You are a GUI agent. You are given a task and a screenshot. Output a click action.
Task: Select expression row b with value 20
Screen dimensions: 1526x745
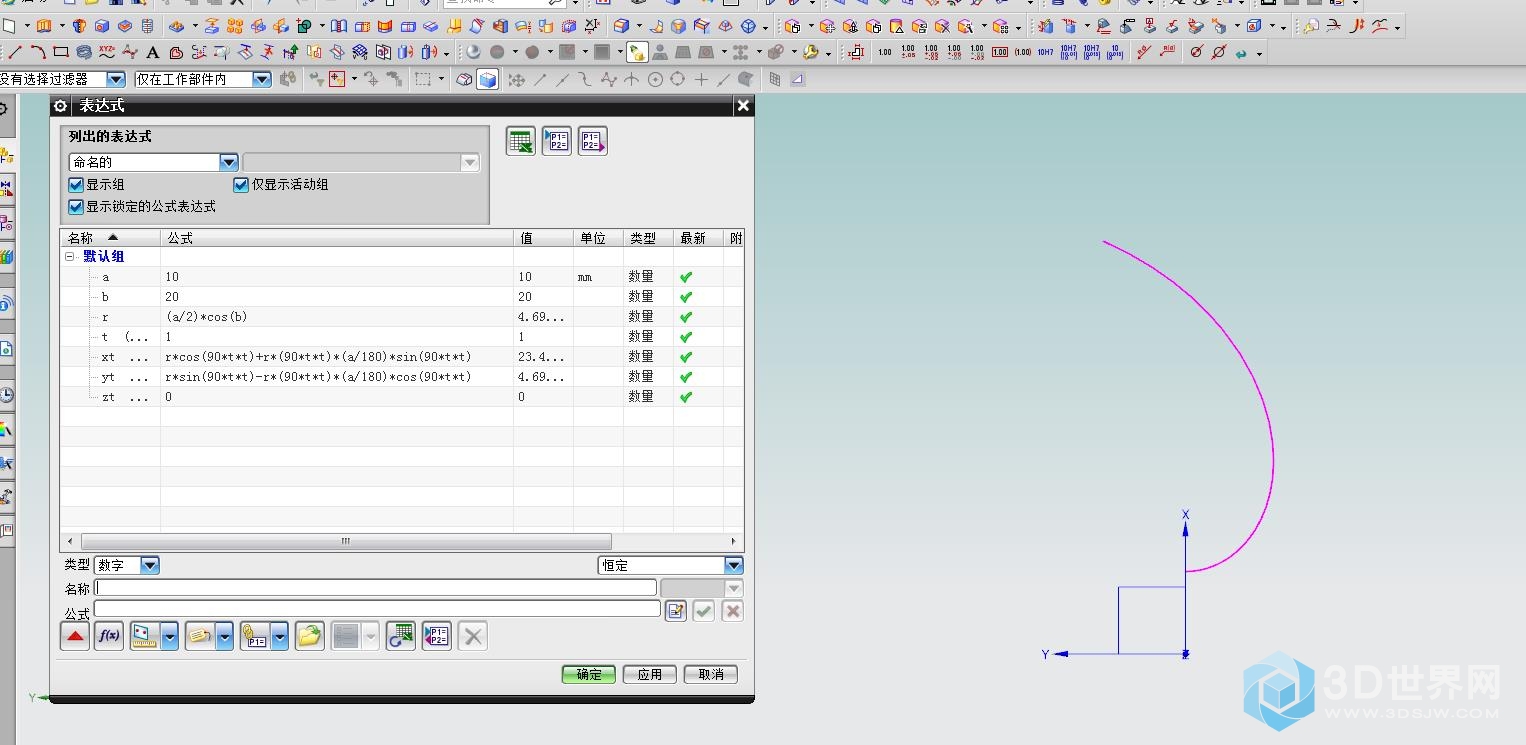(402, 297)
